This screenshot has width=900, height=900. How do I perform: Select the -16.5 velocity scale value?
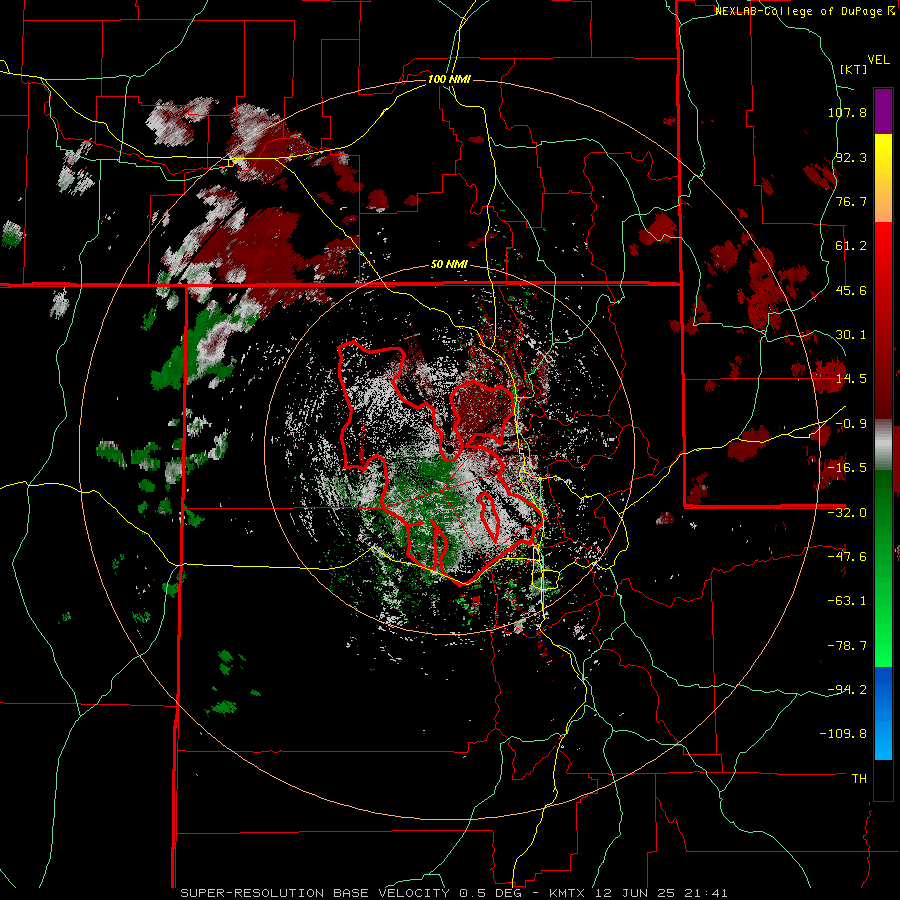(x=847, y=468)
